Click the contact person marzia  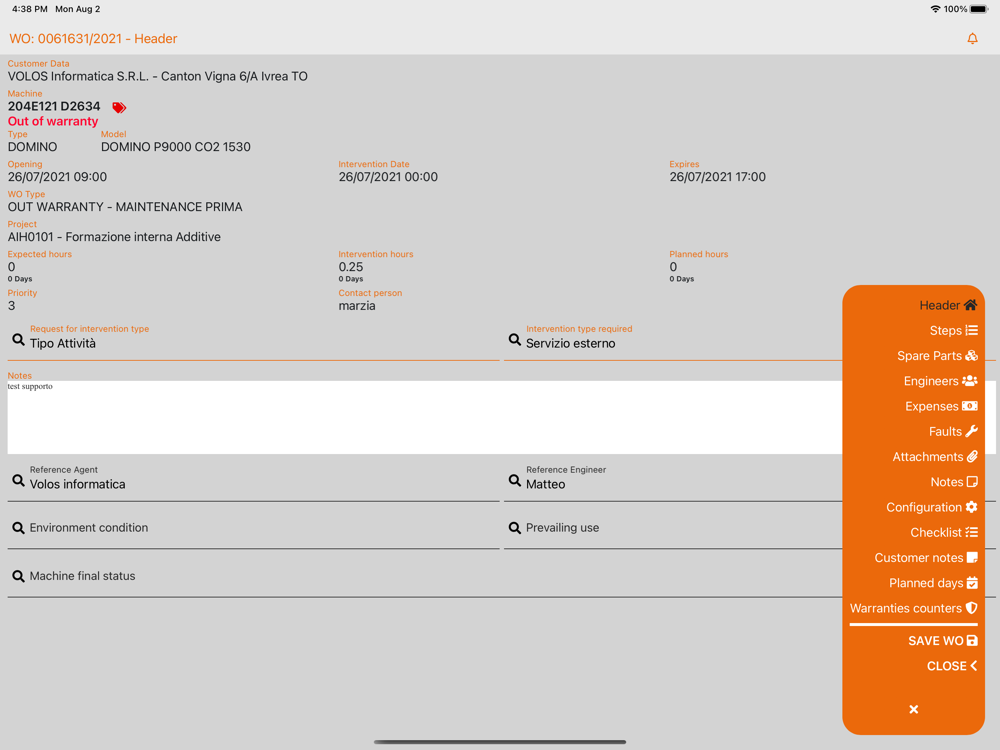tap(357, 306)
